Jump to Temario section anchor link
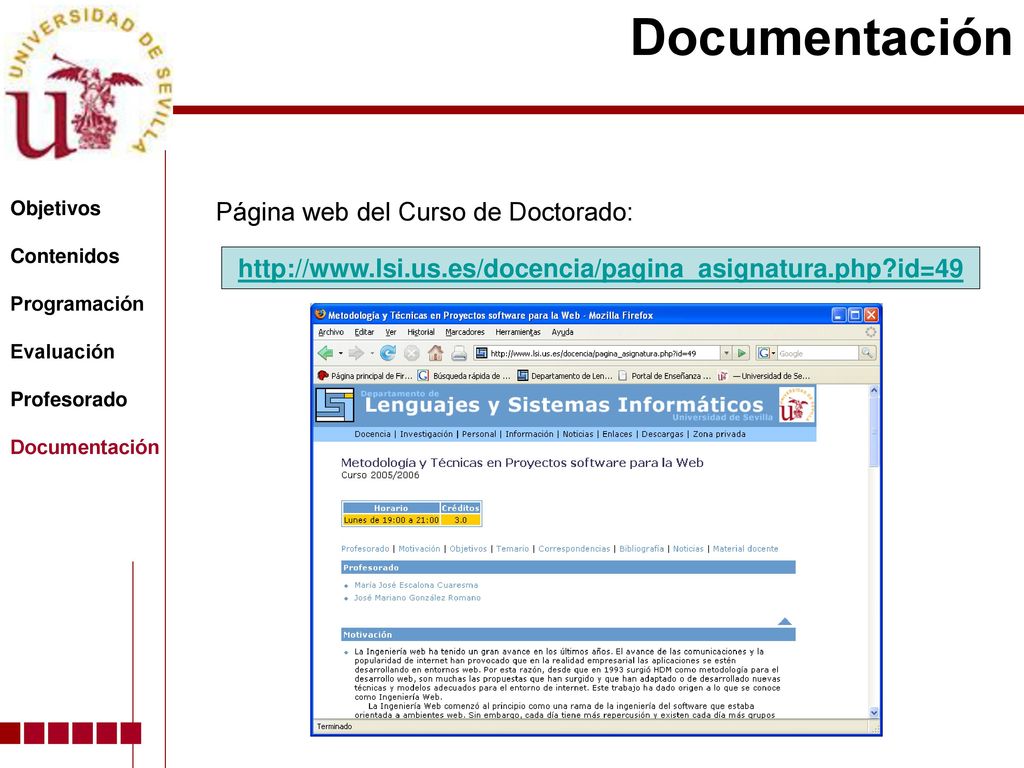 click(x=513, y=549)
